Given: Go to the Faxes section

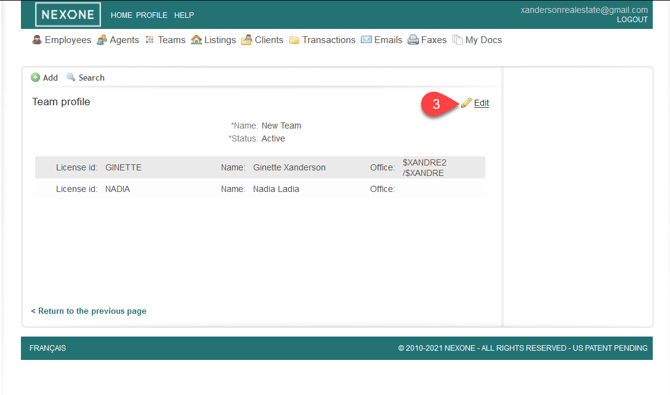Looking at the screenshot, I should coord(434,40).
